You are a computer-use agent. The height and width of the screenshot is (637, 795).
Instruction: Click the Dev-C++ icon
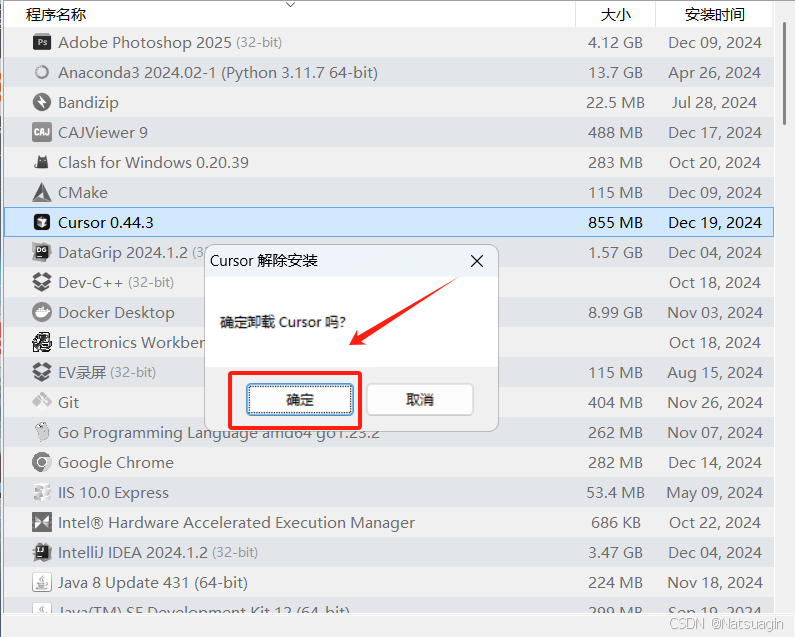[x=42, y=282]
